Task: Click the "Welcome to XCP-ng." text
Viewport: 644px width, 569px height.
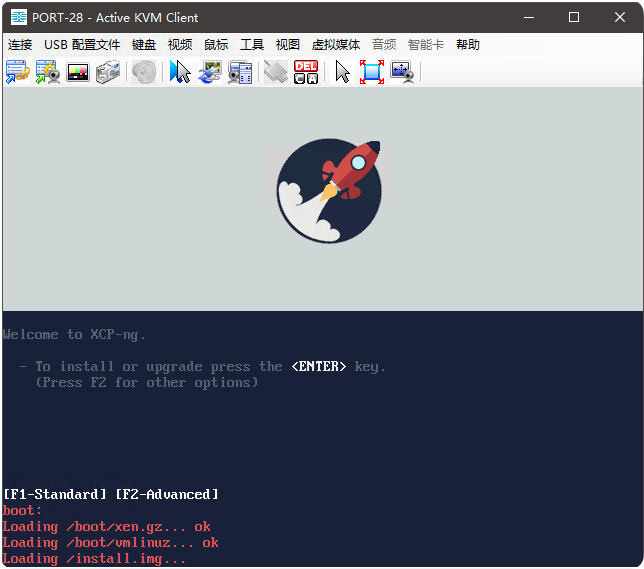Action: pos(74,334)
